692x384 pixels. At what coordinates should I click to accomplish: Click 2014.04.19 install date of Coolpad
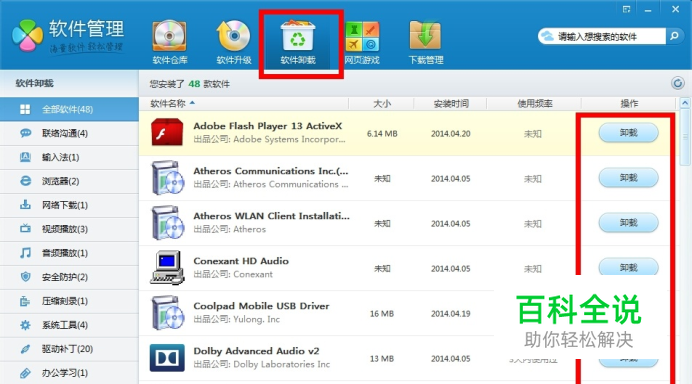[x=451, y=313]
